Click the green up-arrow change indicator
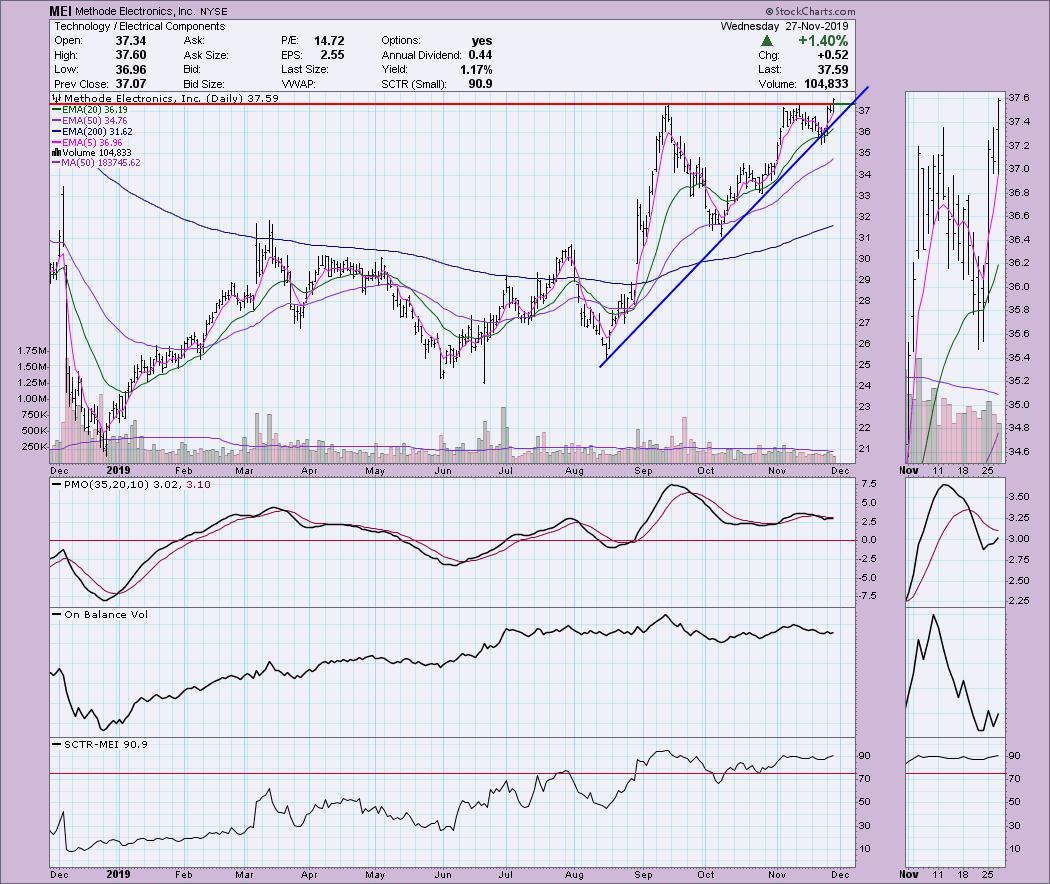This screenshot has height=884, width=1050. pyautogui.click(x=767, y=41)
